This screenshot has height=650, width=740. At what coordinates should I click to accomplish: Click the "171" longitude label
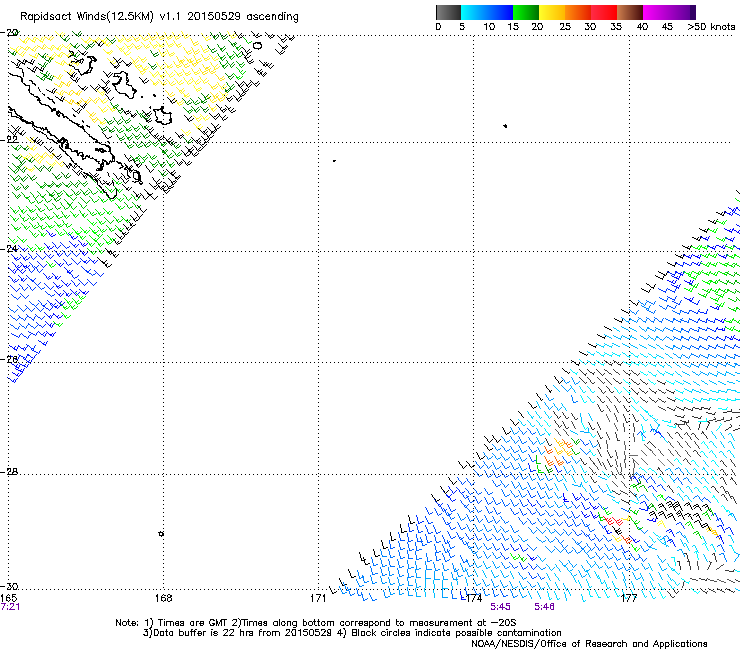coord(318,598)
